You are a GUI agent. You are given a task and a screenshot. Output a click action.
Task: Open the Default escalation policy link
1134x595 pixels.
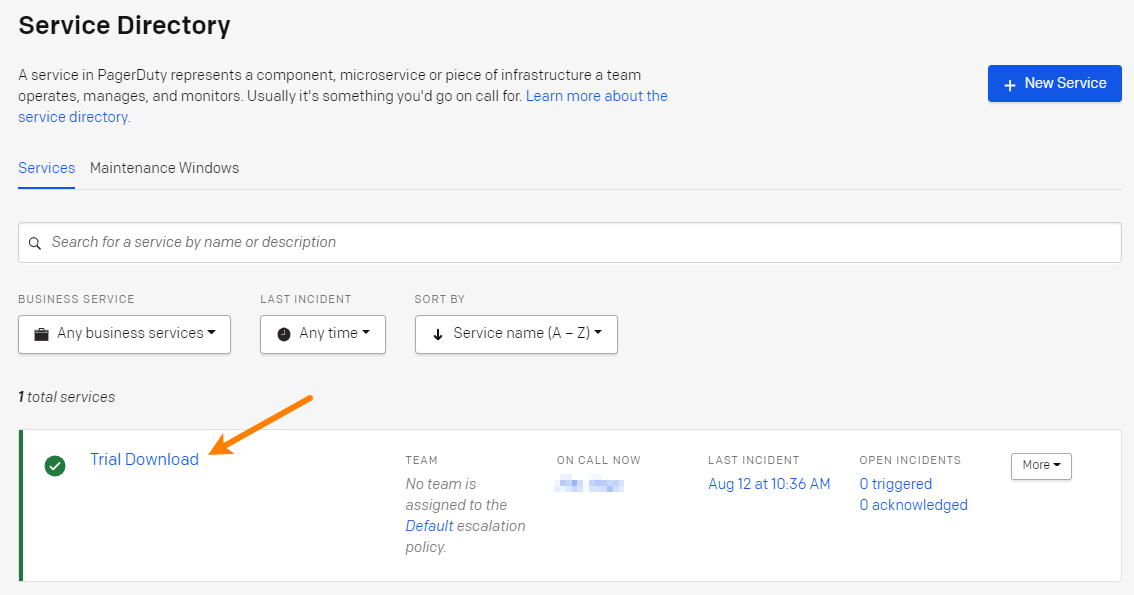point(429,526)
